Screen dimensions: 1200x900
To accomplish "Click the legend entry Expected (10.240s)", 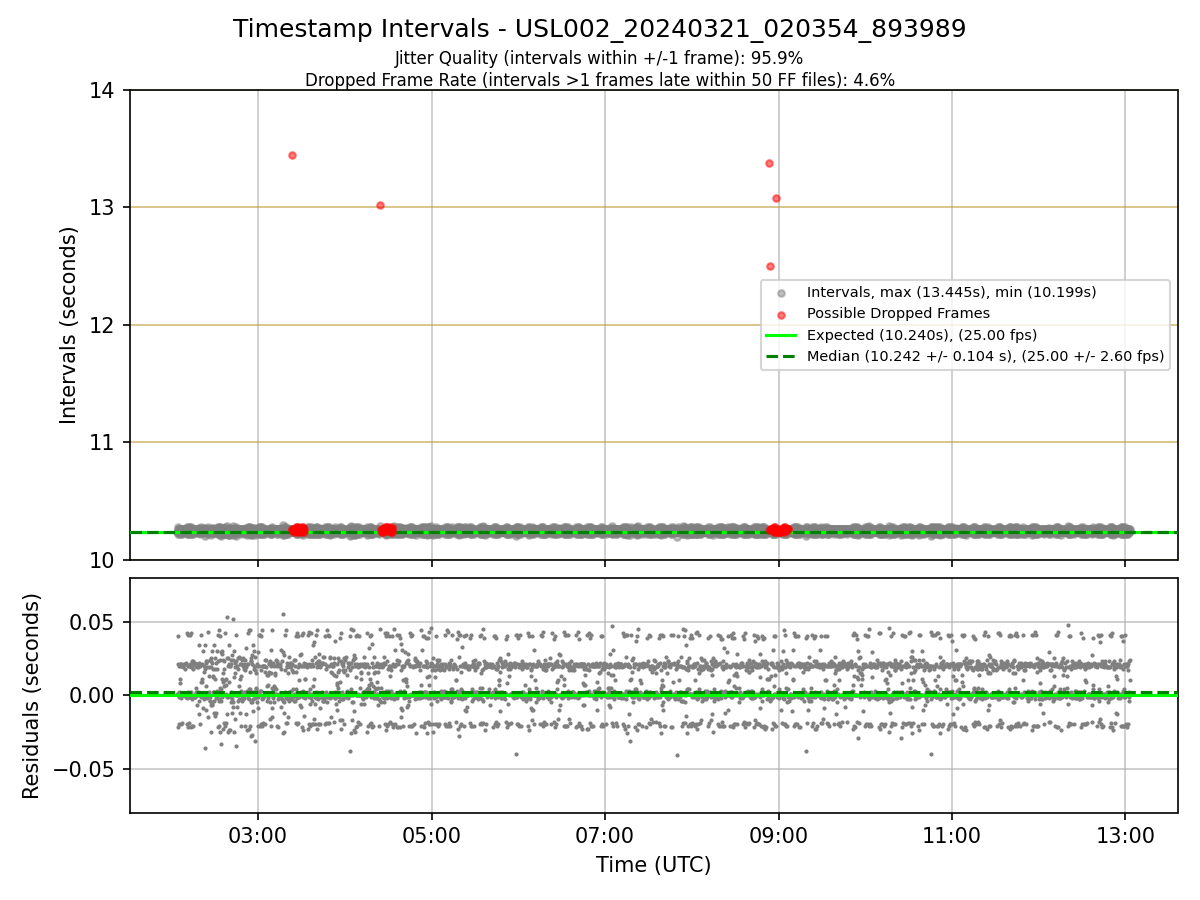I will click(921, 335).
